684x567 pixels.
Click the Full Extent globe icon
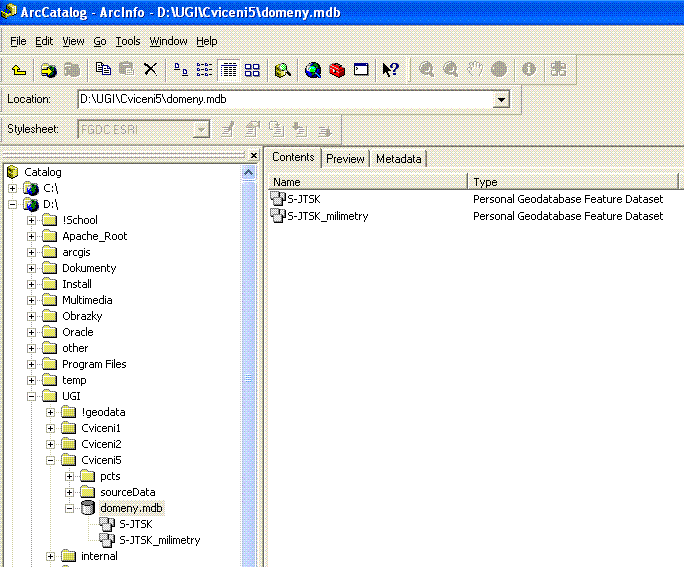point(499,69)
